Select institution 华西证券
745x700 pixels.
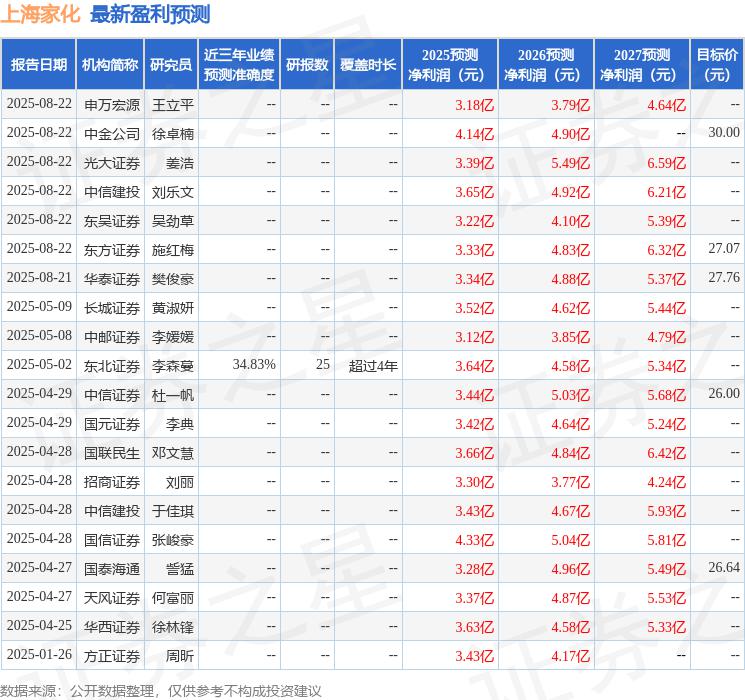click(x=112, y=626)
